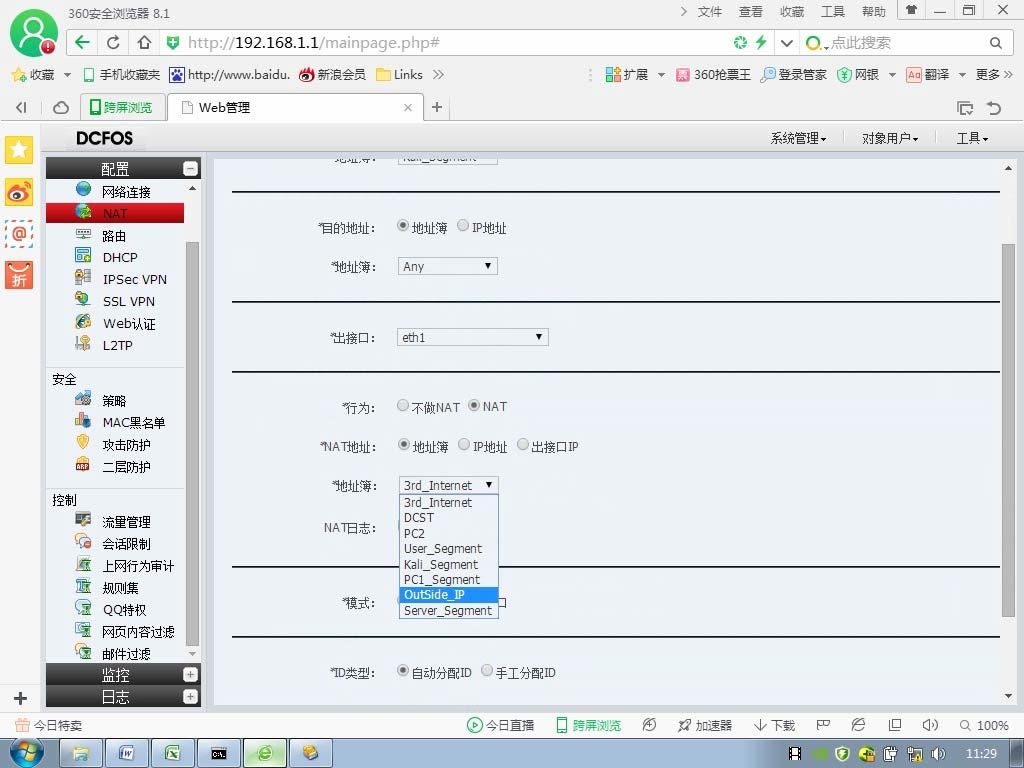Select IP地址 for NAT地址
This screenshot has width=1024, height=768.
(x=464, y=445)
